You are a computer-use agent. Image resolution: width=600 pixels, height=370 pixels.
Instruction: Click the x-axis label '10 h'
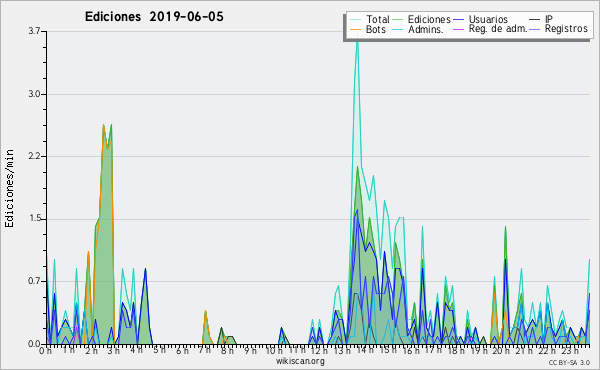274,350
